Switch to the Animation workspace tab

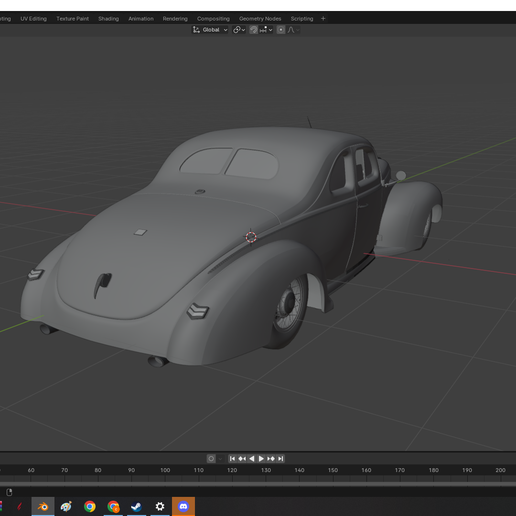(x=141, y=19)
